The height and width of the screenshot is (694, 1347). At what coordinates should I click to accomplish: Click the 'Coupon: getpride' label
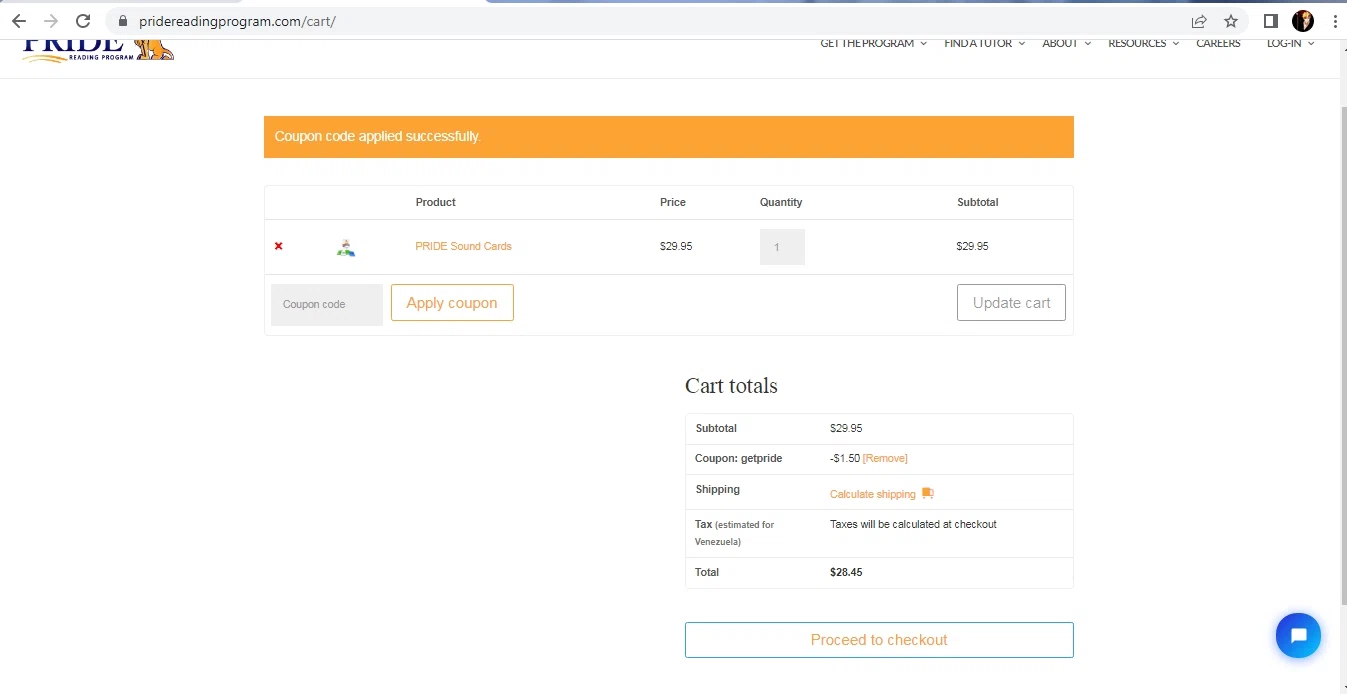739,458
